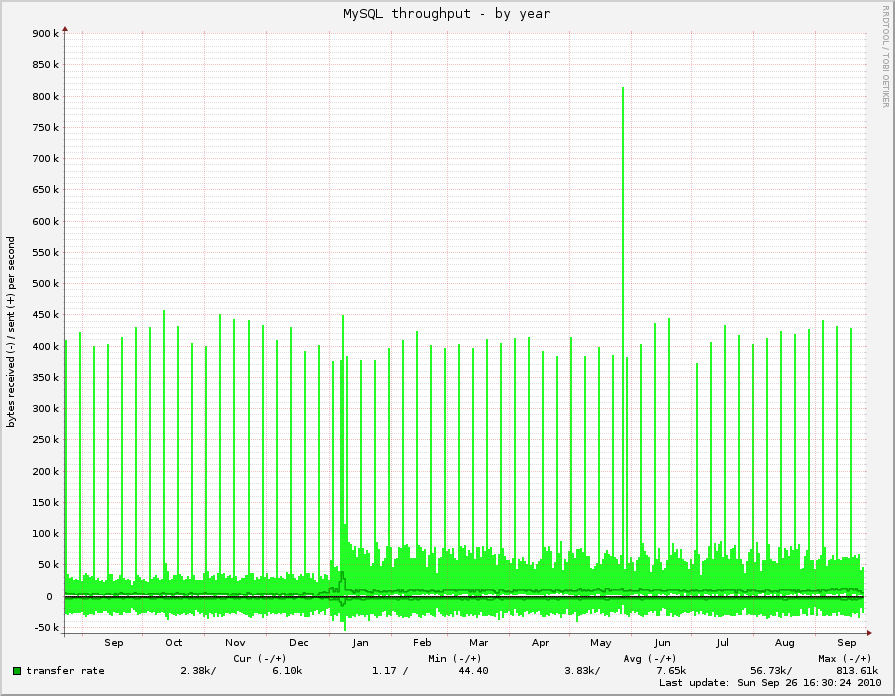The width and height of the screenshot is (895, 696).
Task: Click the '650 k' y-axis label
Action: click(46, 190)
